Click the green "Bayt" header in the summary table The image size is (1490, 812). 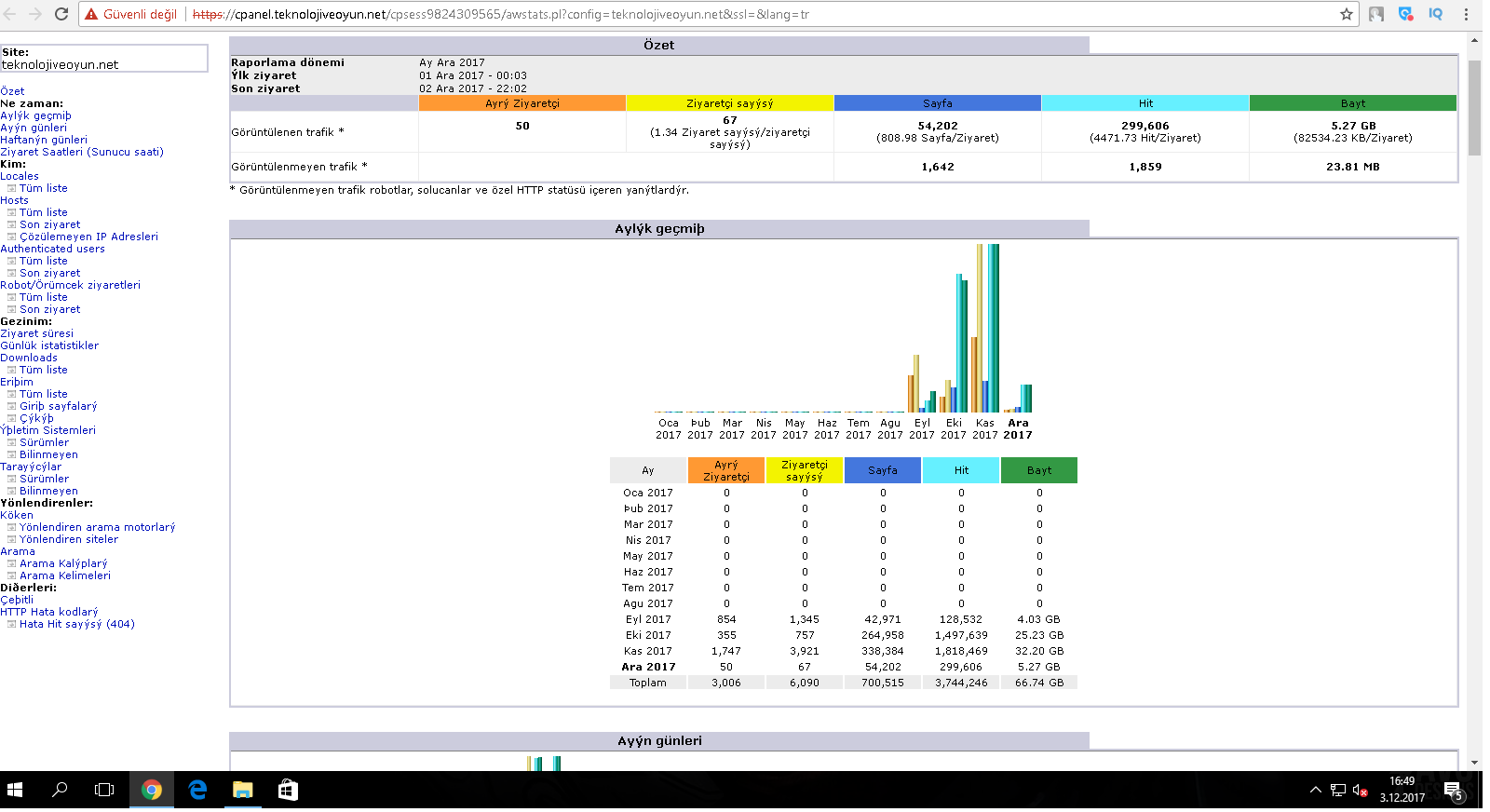[x=1353, y=103]
